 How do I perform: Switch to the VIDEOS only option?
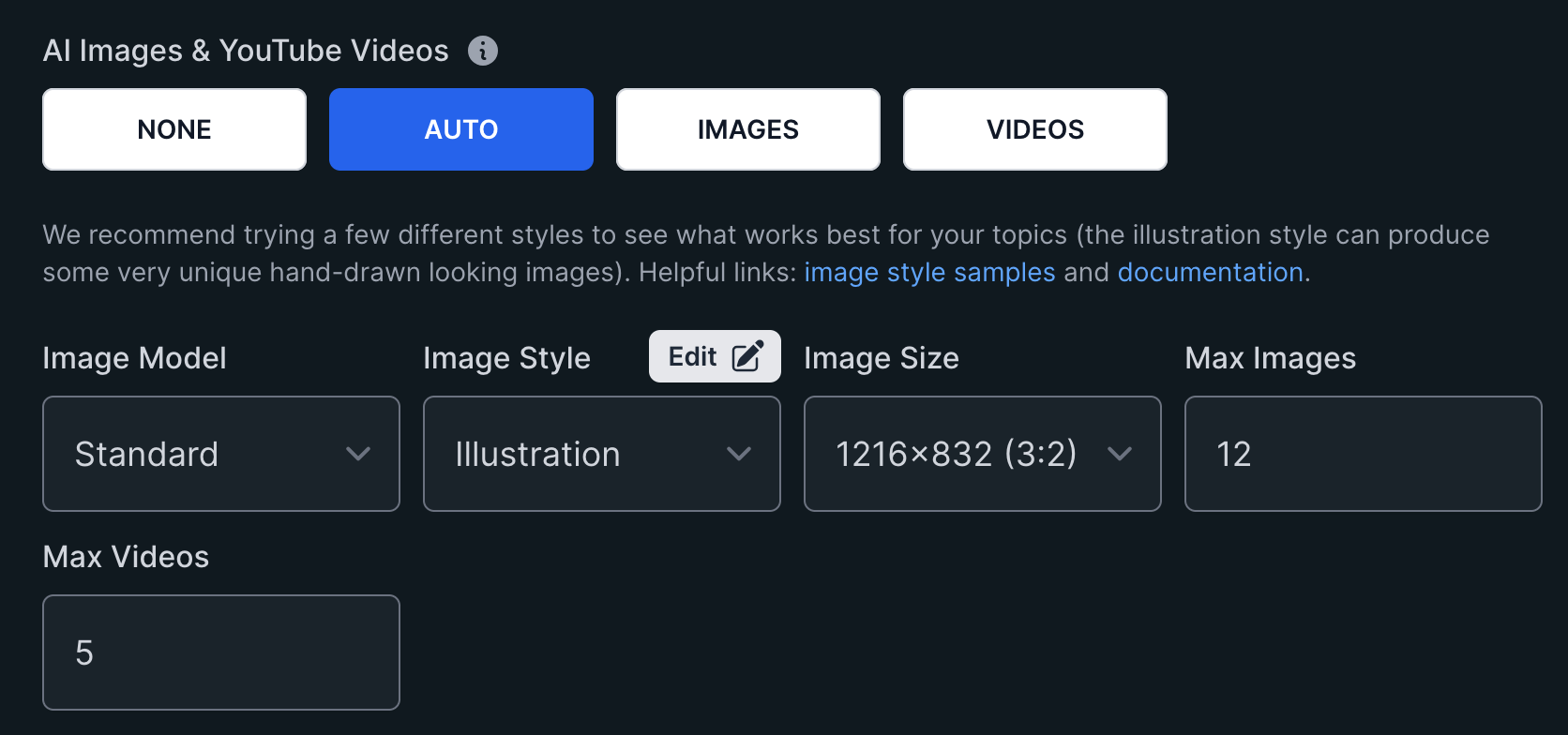coord(1035,129)
